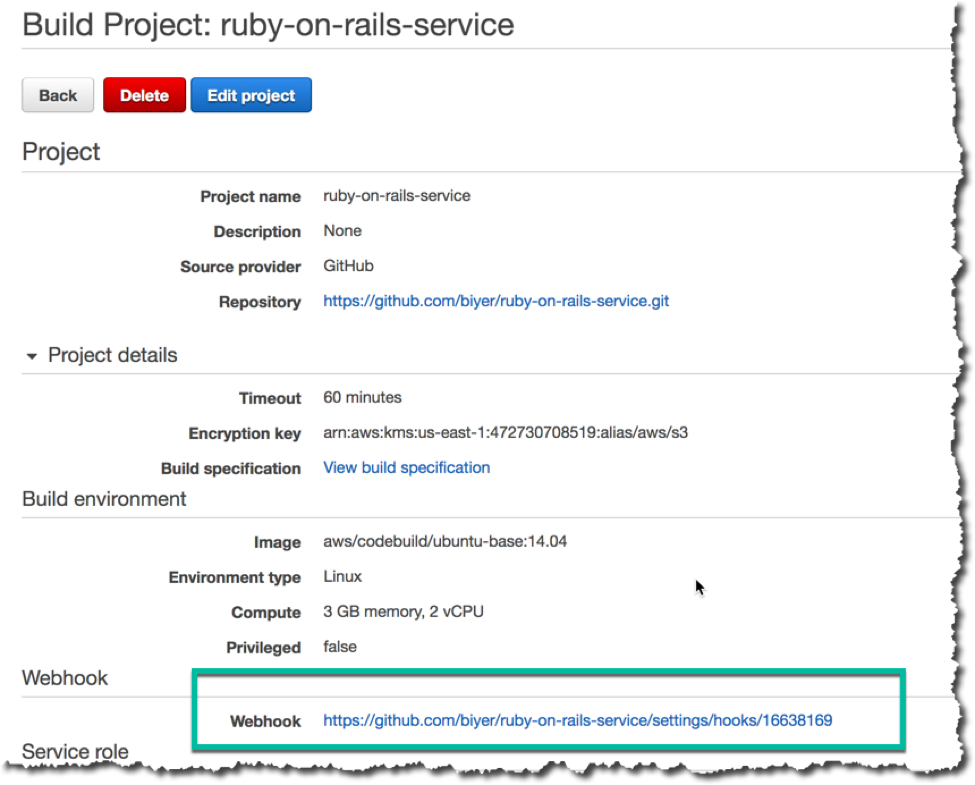
Task: Click the 60 minutes timeout value
Action: point(362,397)
